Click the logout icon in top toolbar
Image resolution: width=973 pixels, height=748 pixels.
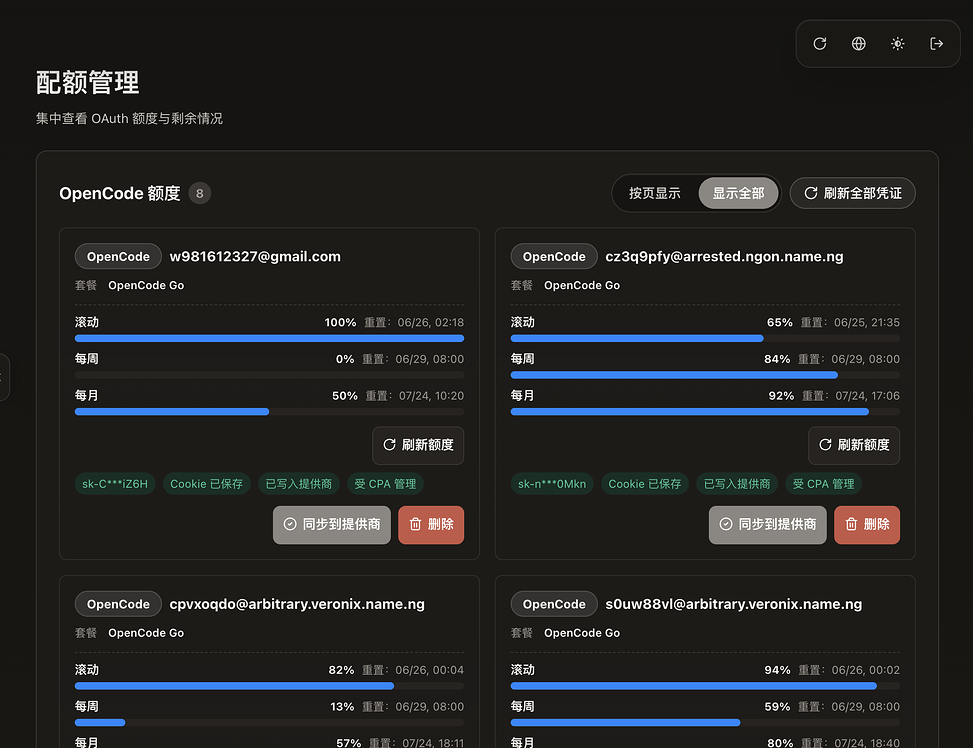(x=936, y=43)
